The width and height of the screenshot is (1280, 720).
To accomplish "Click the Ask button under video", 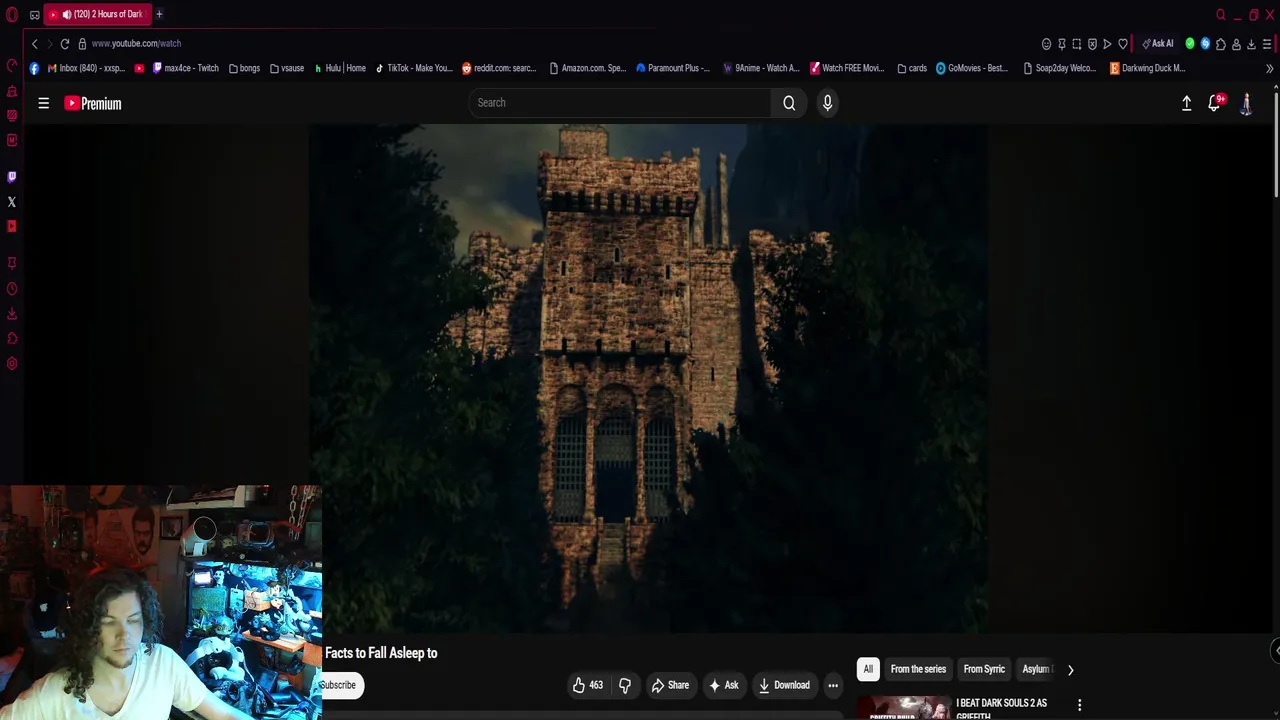I will point(723,685).
